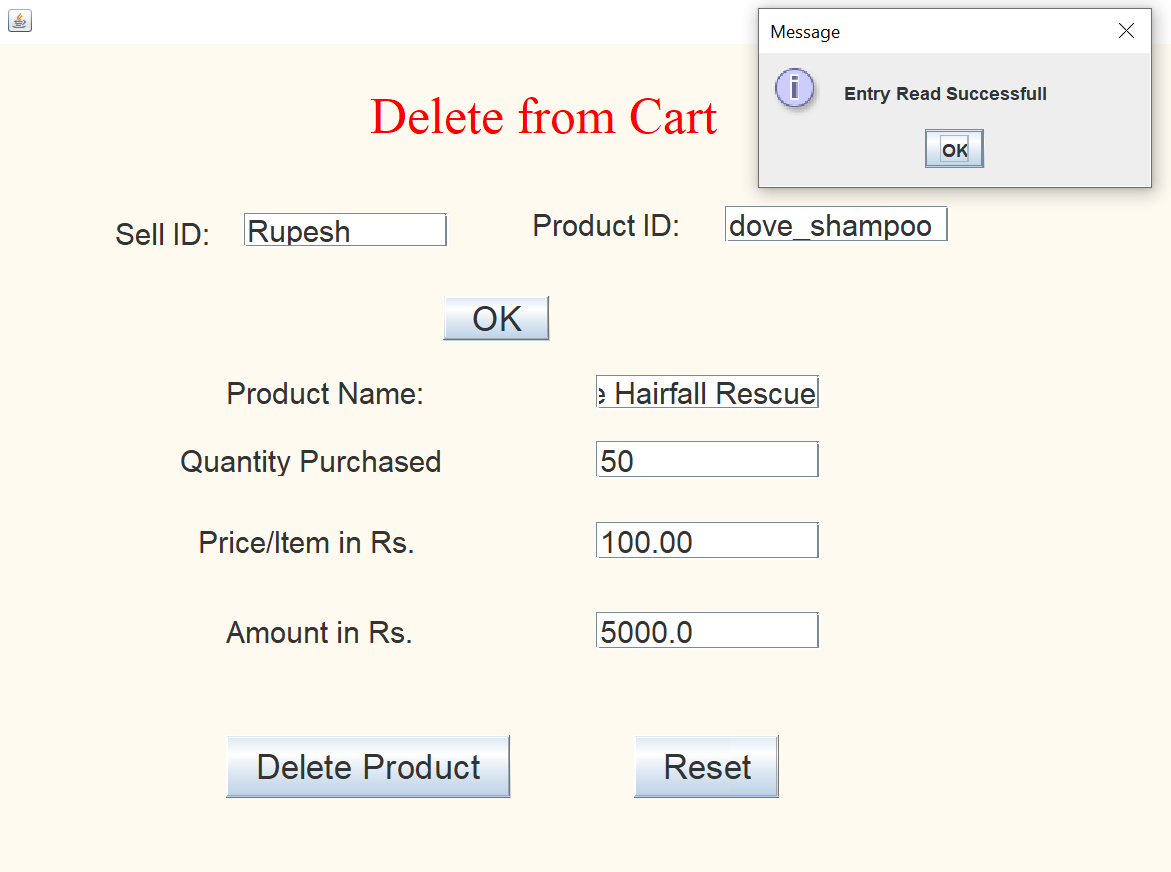Click the Price/Item field showing 100.00

(x=707, y=540)
